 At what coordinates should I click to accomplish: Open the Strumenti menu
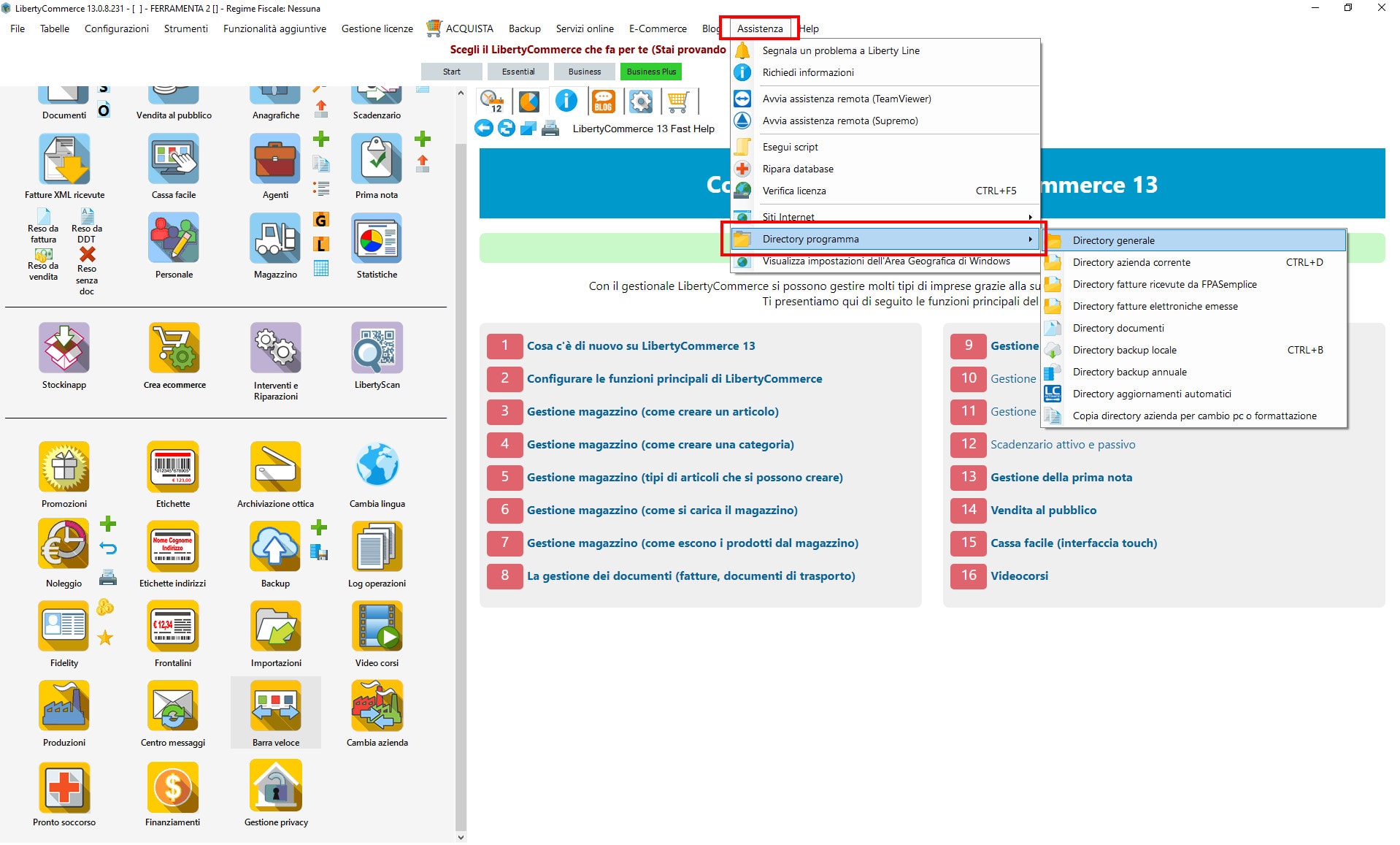click(x=185, y=28)
